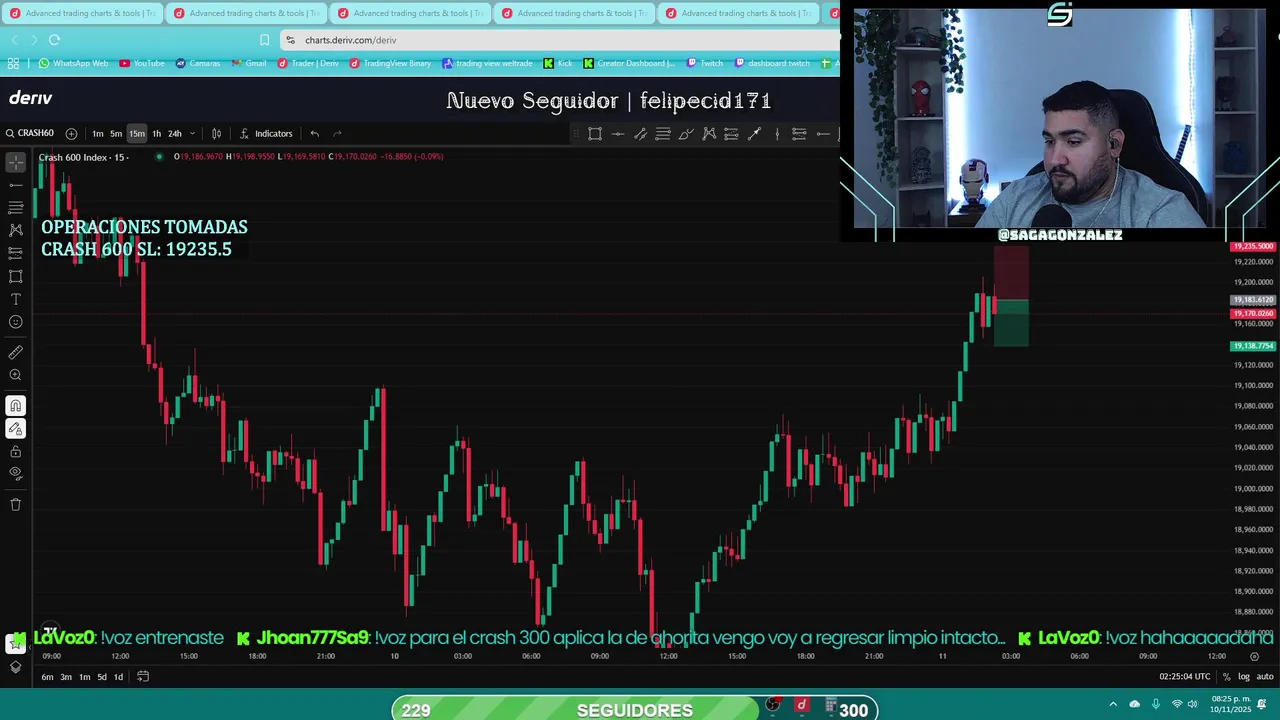Open the Gmail bookmark
The height and width of the screenshot is (720, 1280).
[x=248, y=63]
